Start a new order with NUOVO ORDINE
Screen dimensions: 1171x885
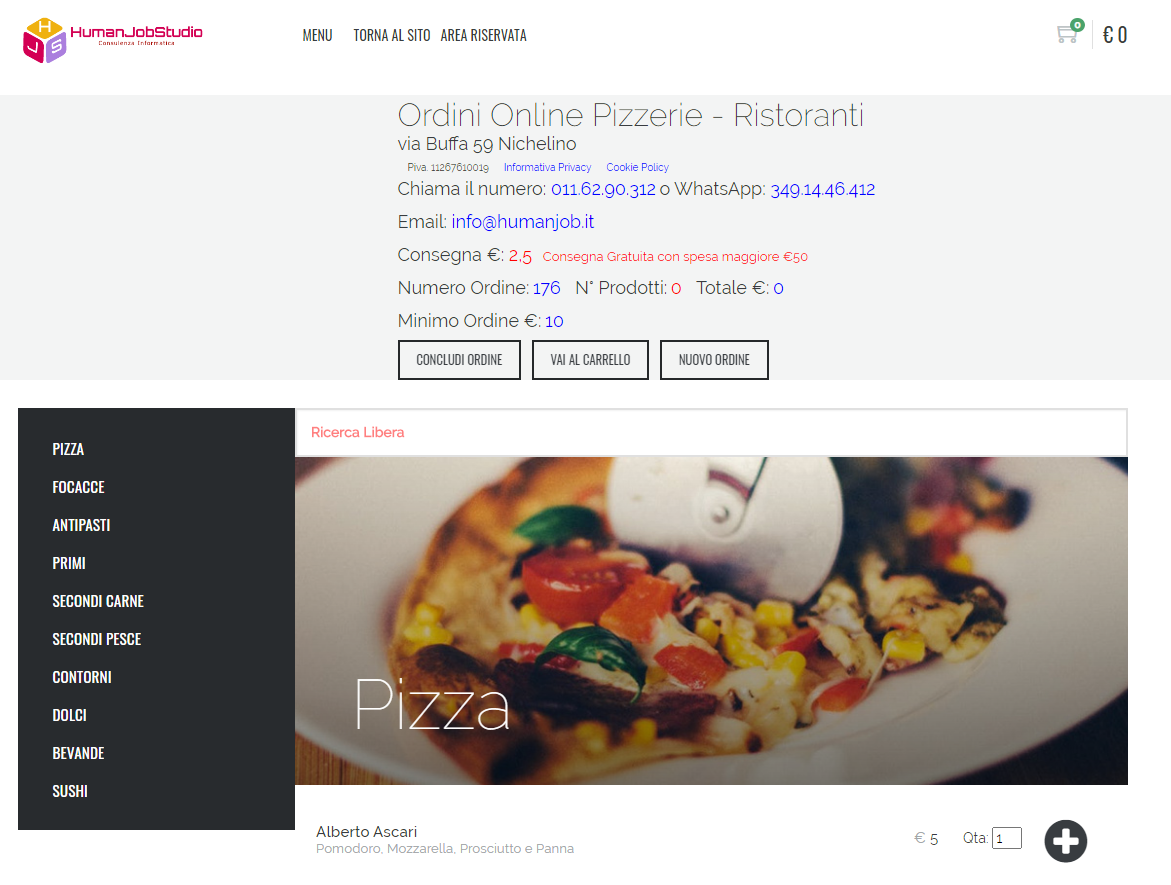pyautogui.click(x=714, y=360)
